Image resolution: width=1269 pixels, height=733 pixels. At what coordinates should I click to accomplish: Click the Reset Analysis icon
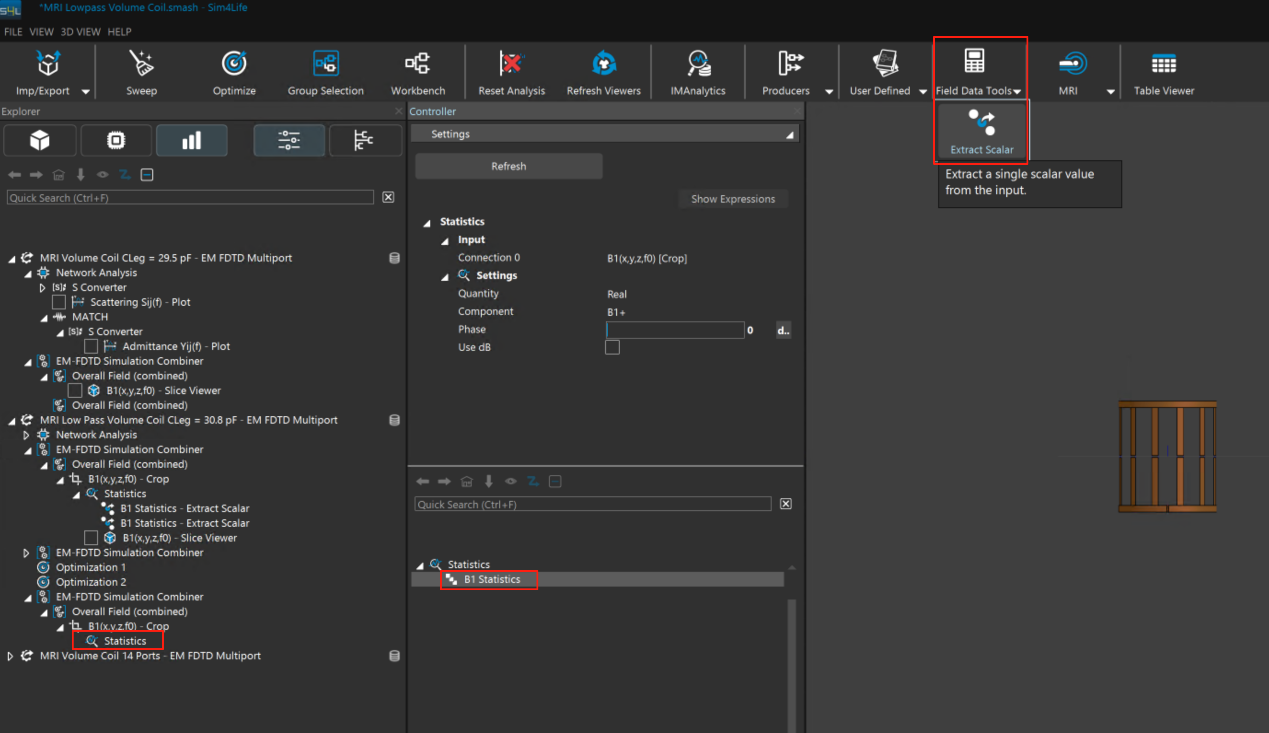[512, 64]
